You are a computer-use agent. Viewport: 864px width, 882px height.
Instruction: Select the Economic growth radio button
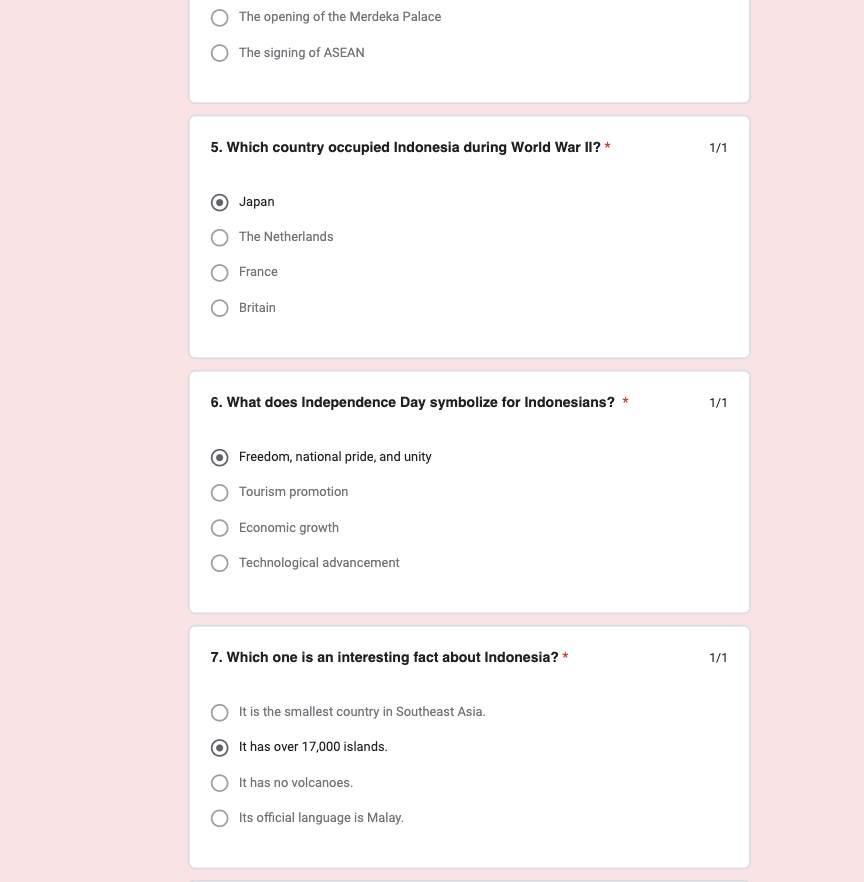point(220,528)
